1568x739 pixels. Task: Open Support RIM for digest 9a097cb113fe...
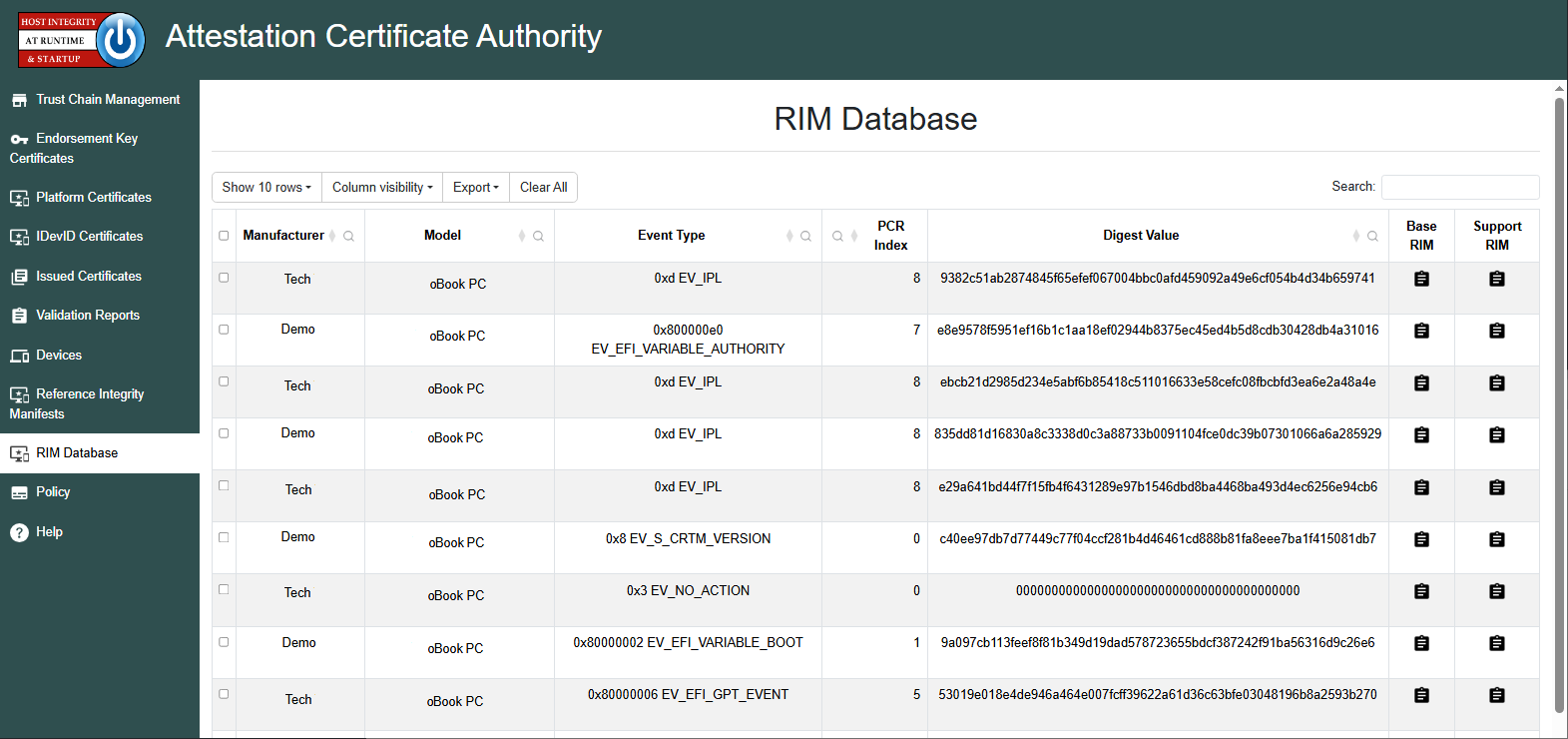1496,643
